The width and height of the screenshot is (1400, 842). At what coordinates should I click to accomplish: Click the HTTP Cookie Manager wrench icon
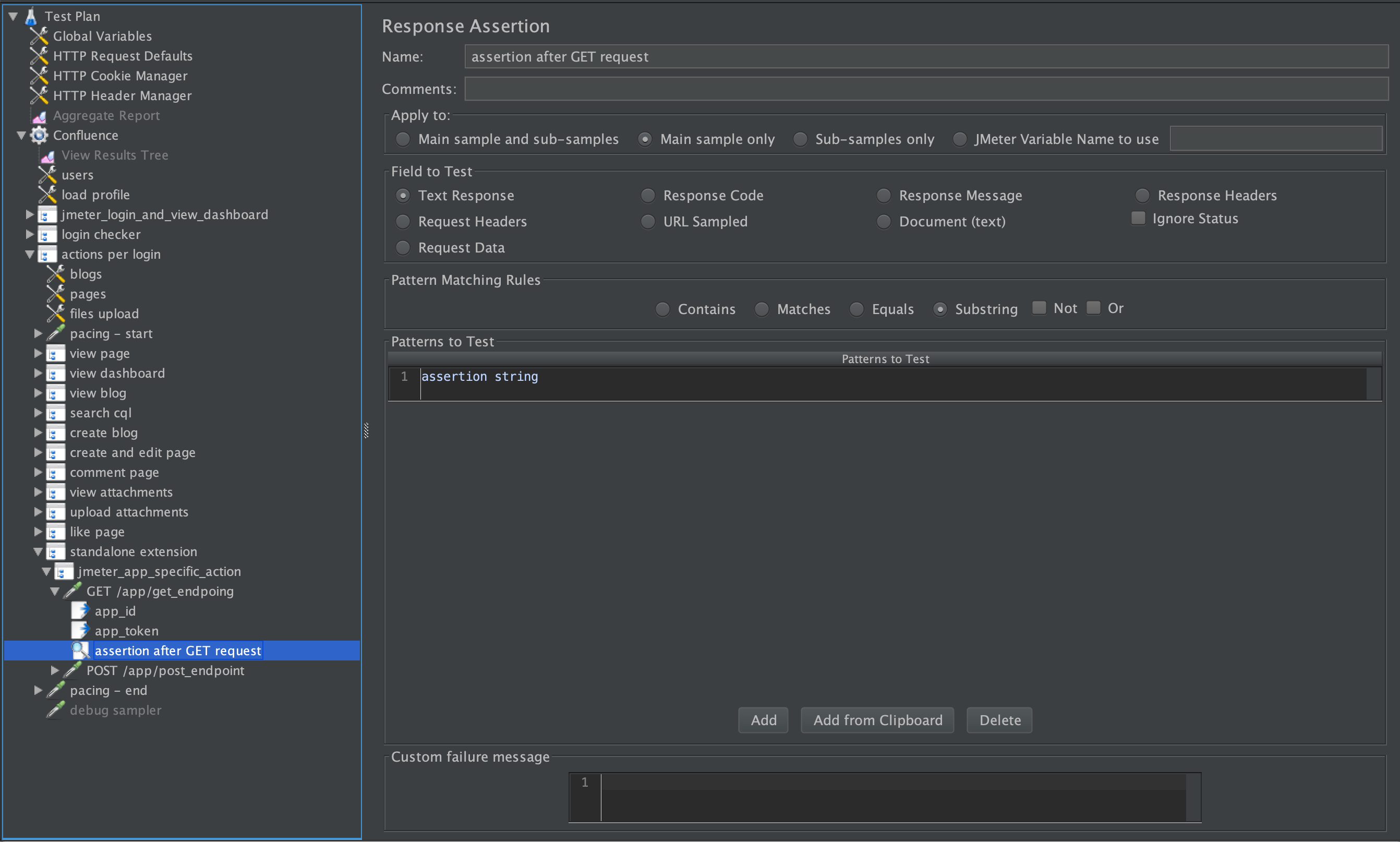click(39, 76)
